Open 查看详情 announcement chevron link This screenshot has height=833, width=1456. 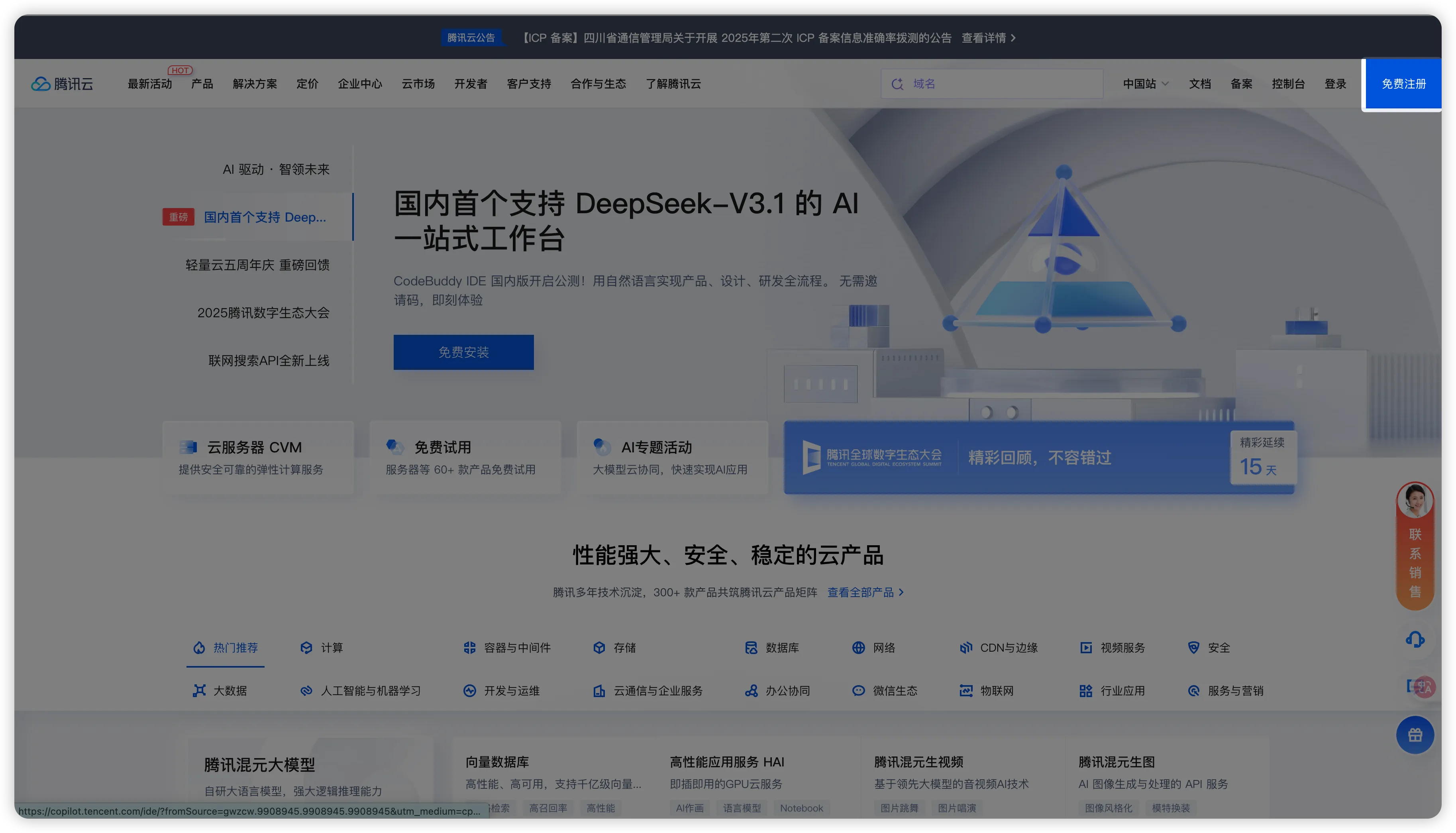coord(989,38)
